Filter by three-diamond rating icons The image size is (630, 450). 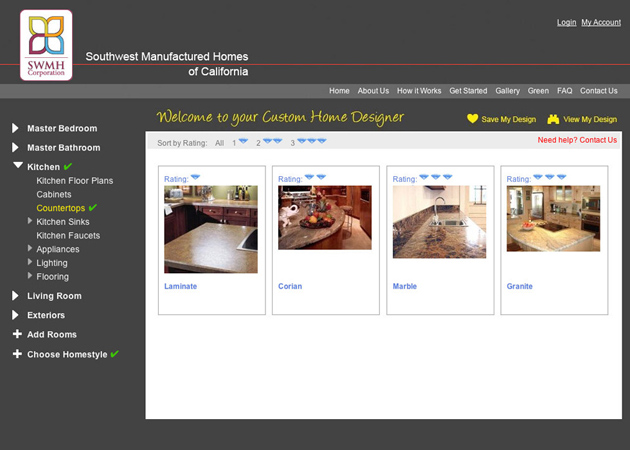[312, 141]
